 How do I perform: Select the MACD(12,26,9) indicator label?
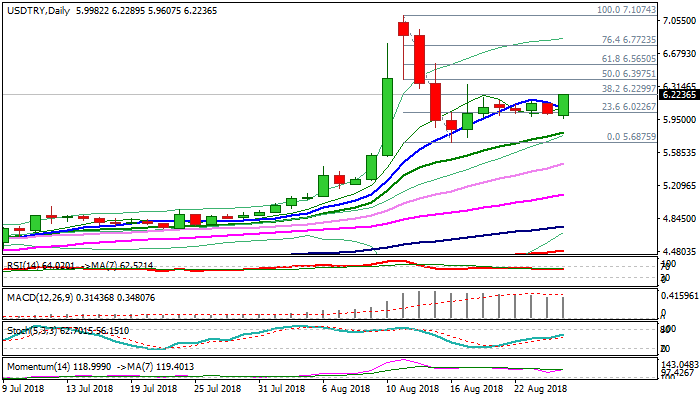click(36, 298)
